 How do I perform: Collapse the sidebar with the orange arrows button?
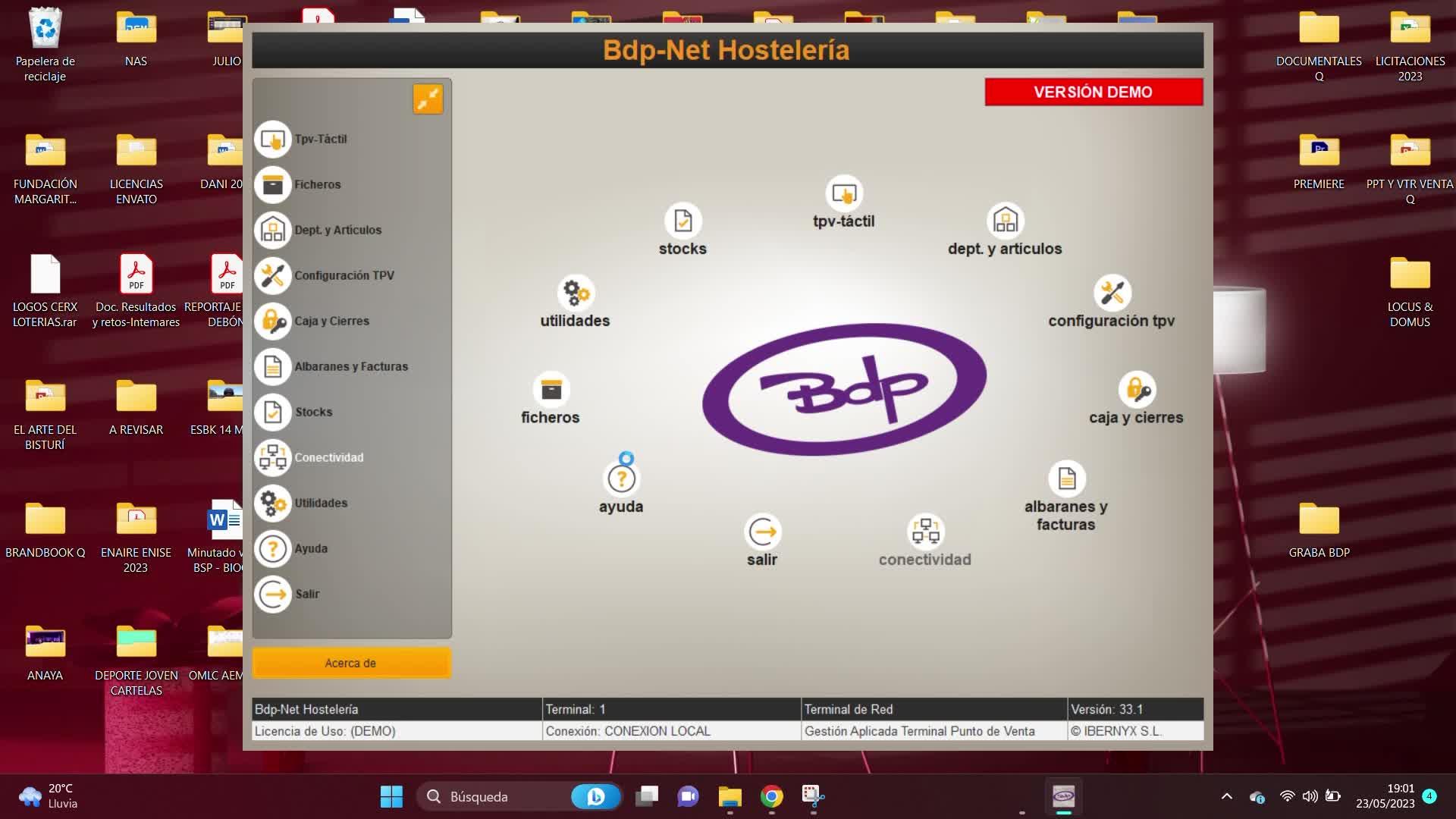[428, 99]
